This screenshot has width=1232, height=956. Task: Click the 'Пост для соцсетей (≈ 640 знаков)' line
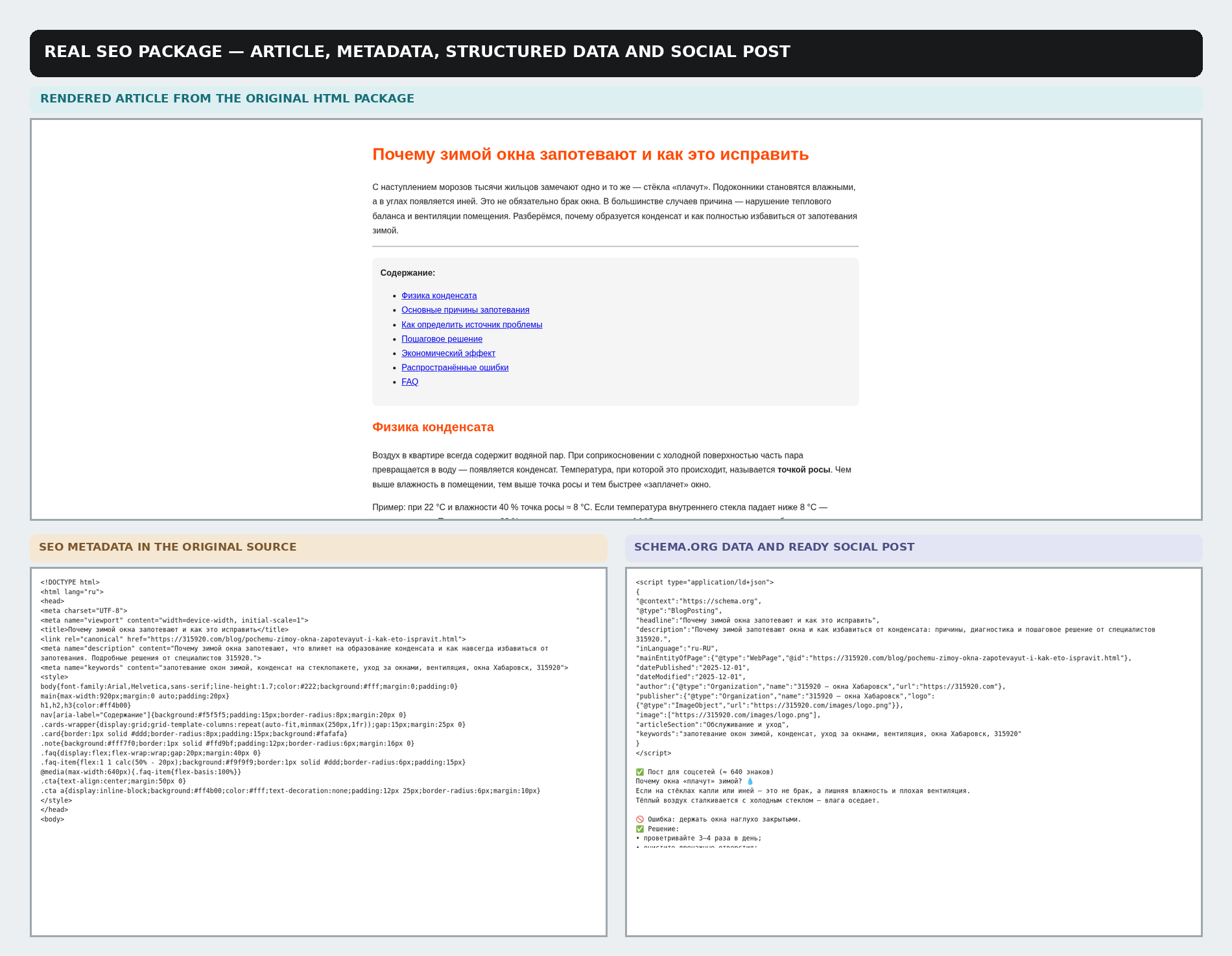coord(705,772)
